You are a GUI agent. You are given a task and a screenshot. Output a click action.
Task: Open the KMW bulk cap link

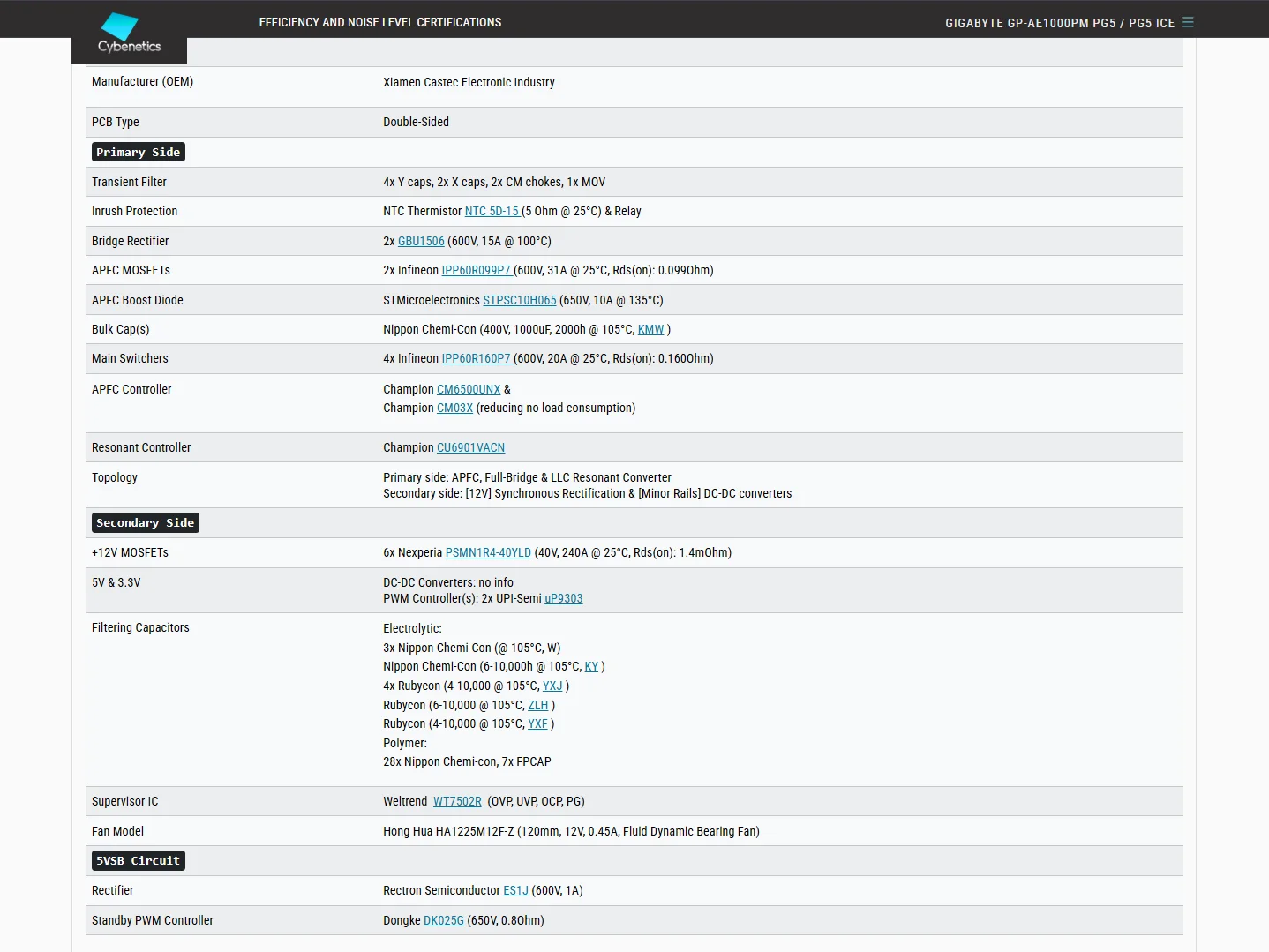(x=651, y=329)
